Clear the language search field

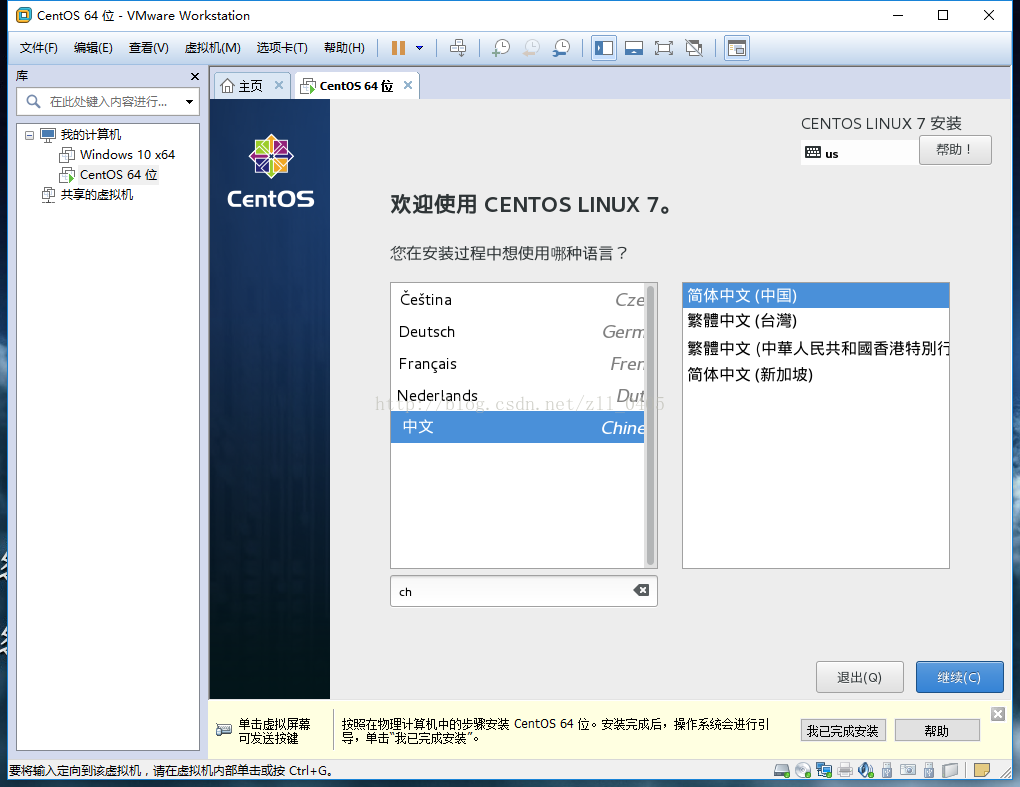(x=641, y=590)
